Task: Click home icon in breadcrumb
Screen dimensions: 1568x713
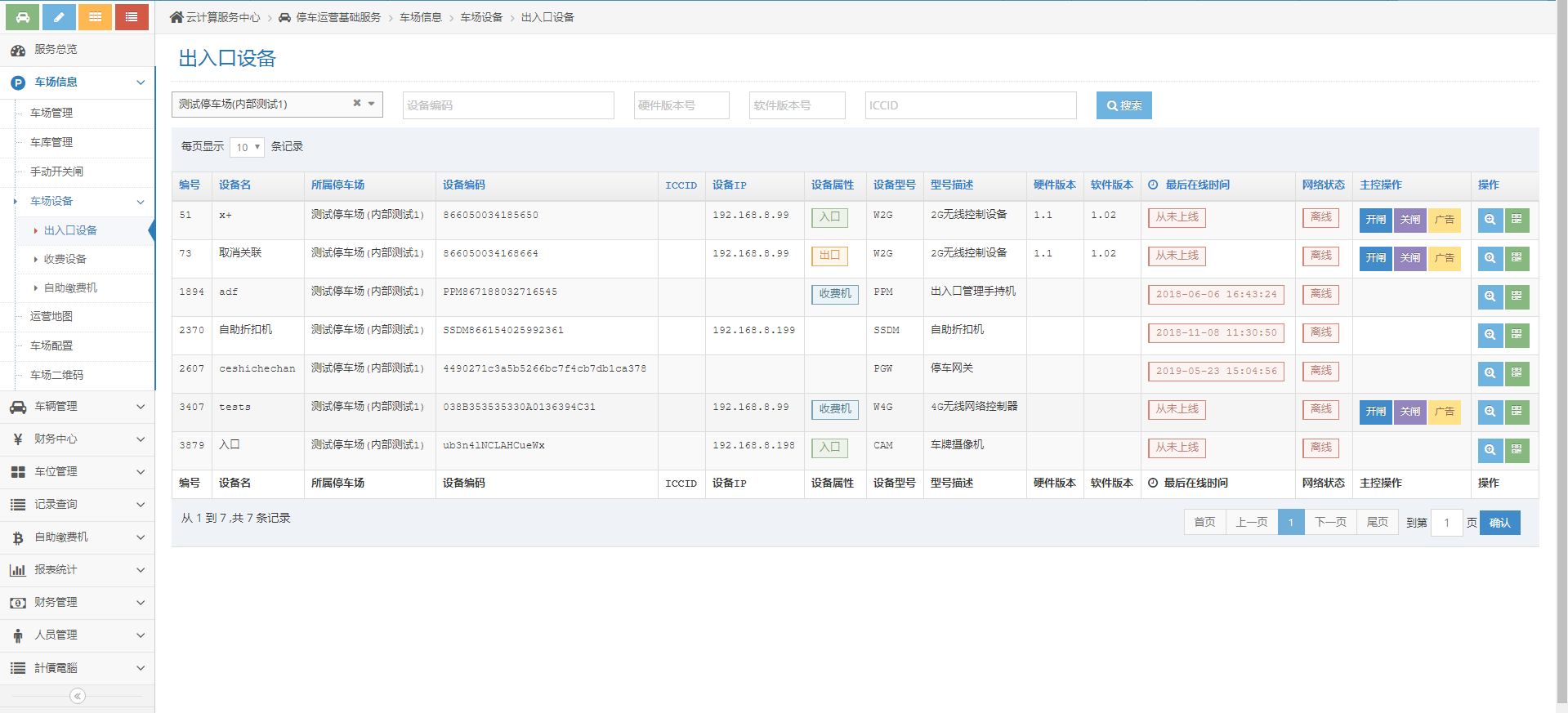Action: click(176, 17)
